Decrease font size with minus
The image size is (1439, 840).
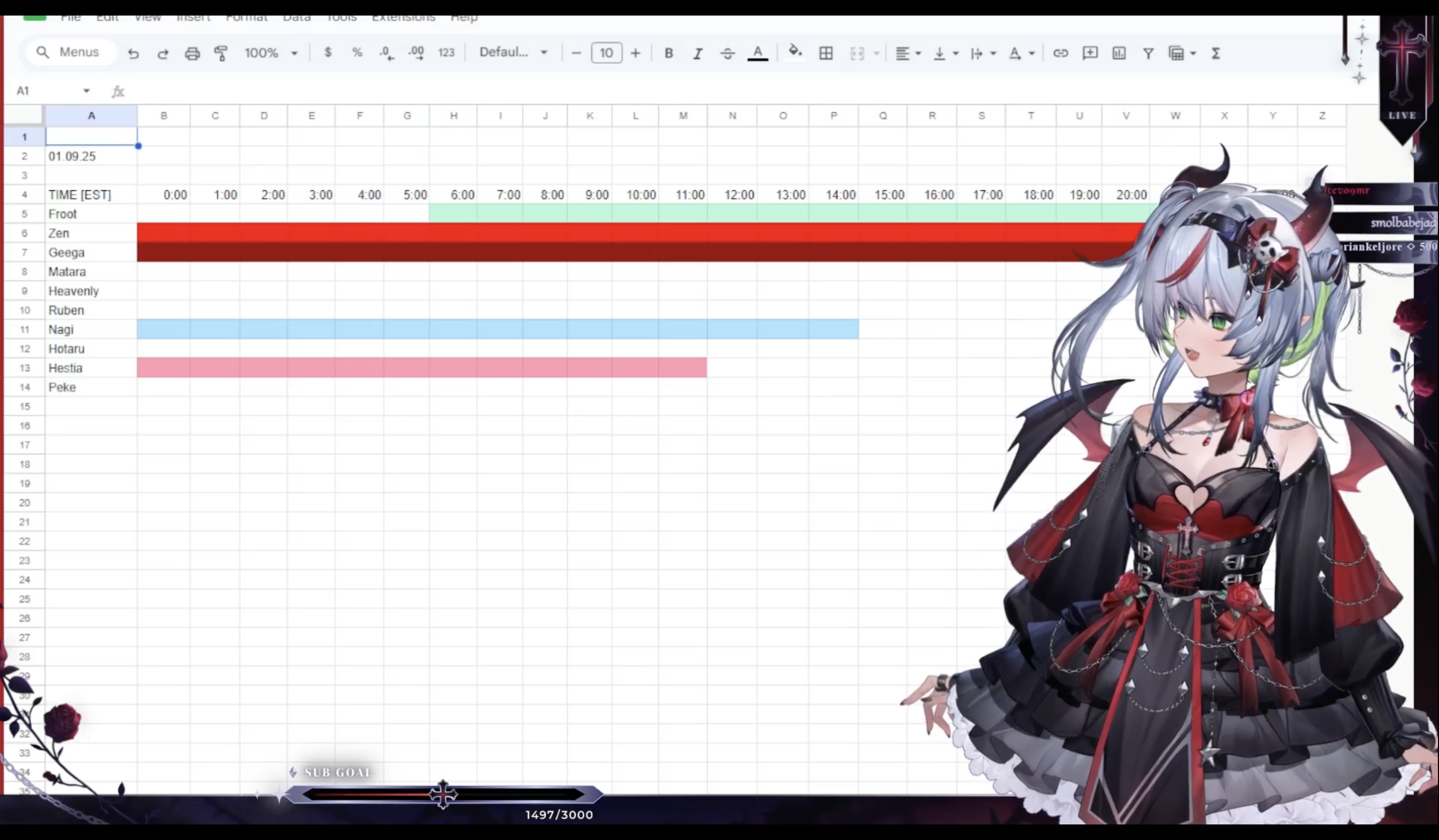tap(576, 53)
